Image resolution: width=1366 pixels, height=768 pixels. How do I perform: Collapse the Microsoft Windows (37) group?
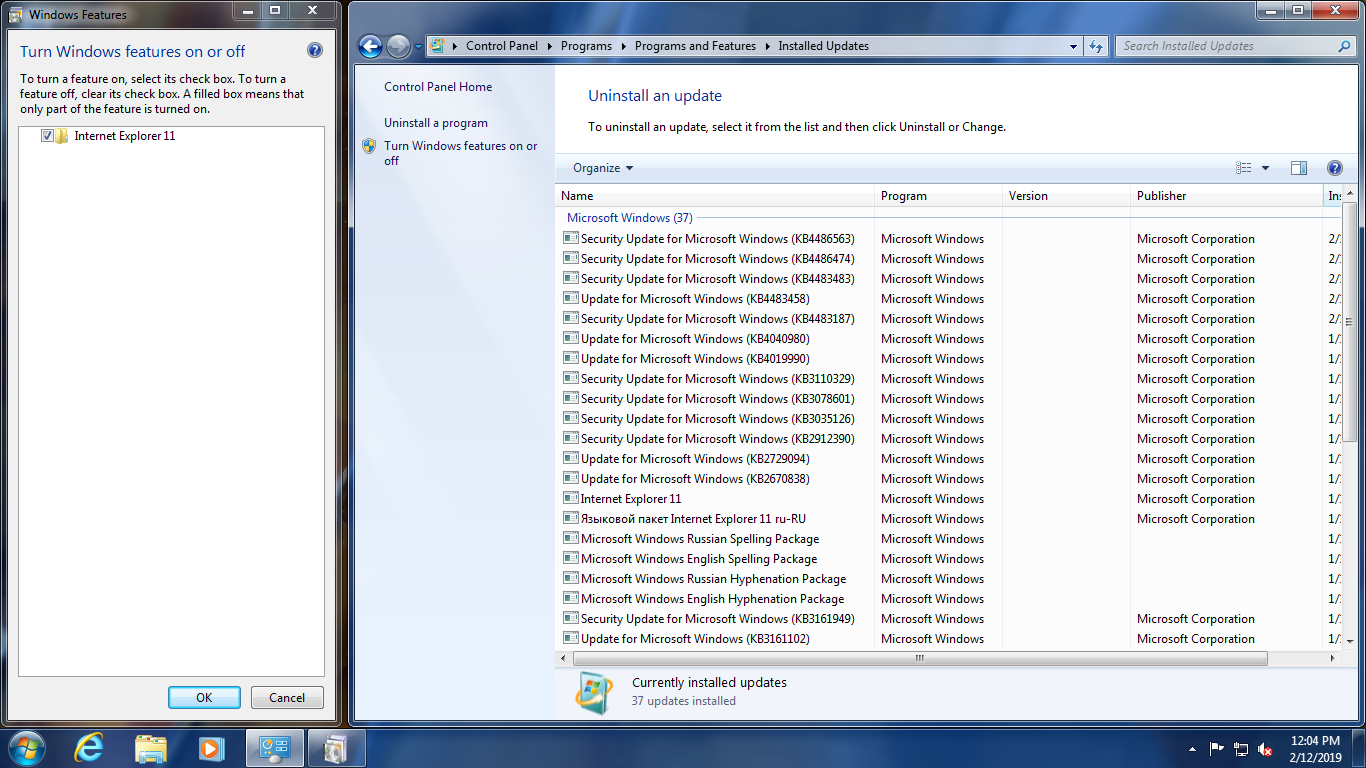point(630,217)
